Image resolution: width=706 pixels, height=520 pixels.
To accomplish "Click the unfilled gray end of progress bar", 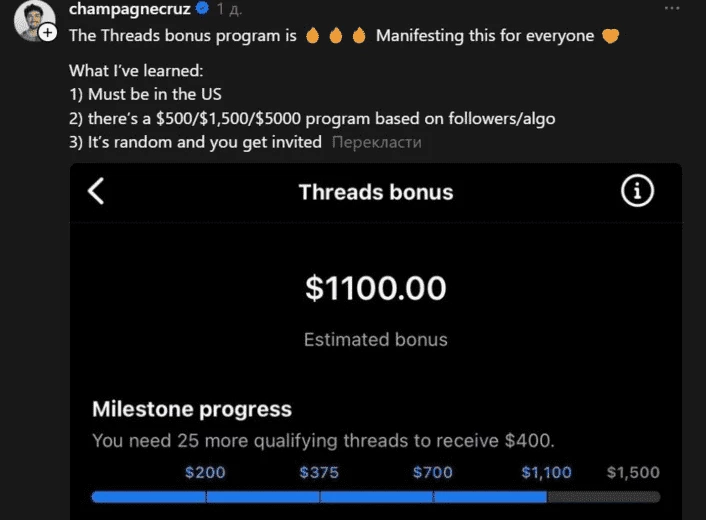I will pyautogui.click(x=603, y=497).
